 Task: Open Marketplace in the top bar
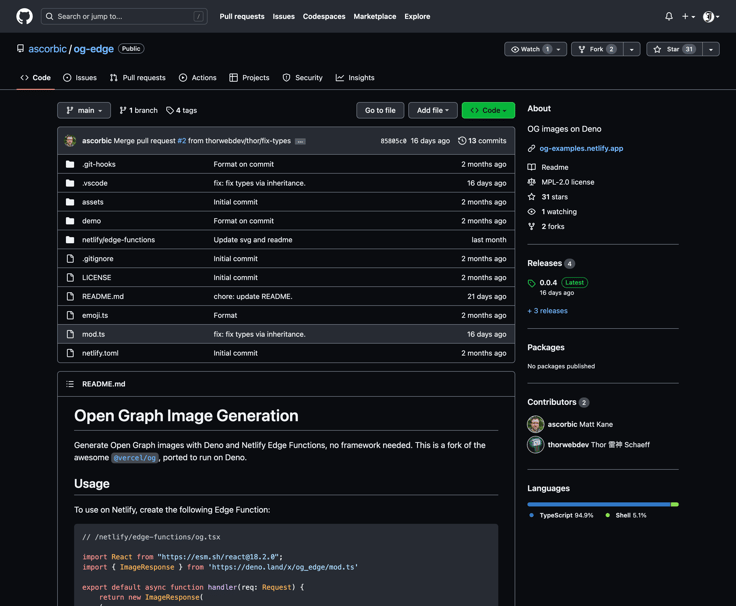click(x=375, y=16)
